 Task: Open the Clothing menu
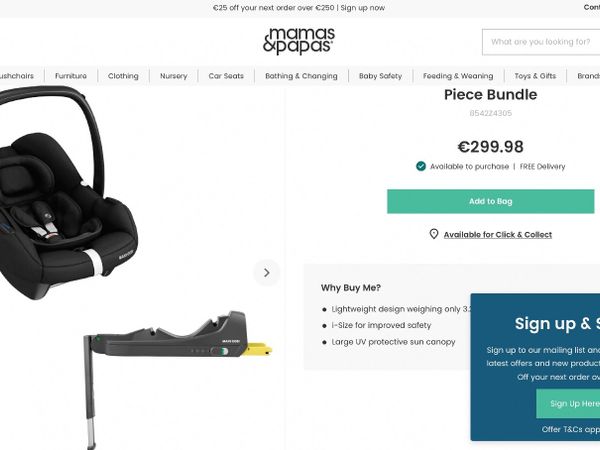123,76
